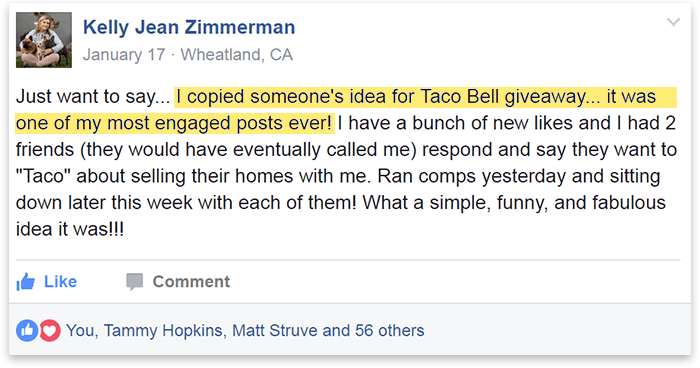Select the Wheatland, CA location link

coord(237,54)
